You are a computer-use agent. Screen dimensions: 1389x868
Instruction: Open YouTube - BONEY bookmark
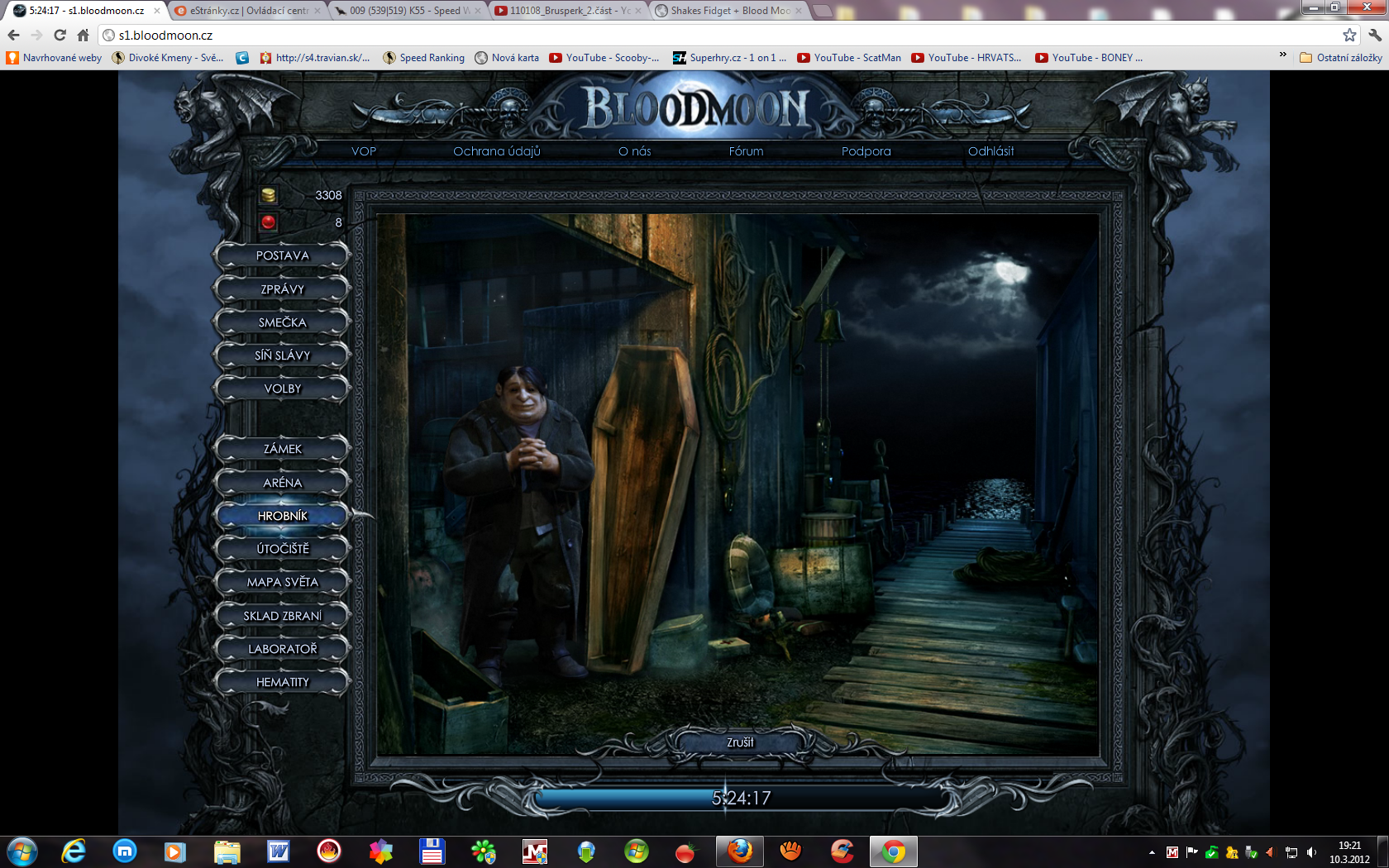(1090, 57)
